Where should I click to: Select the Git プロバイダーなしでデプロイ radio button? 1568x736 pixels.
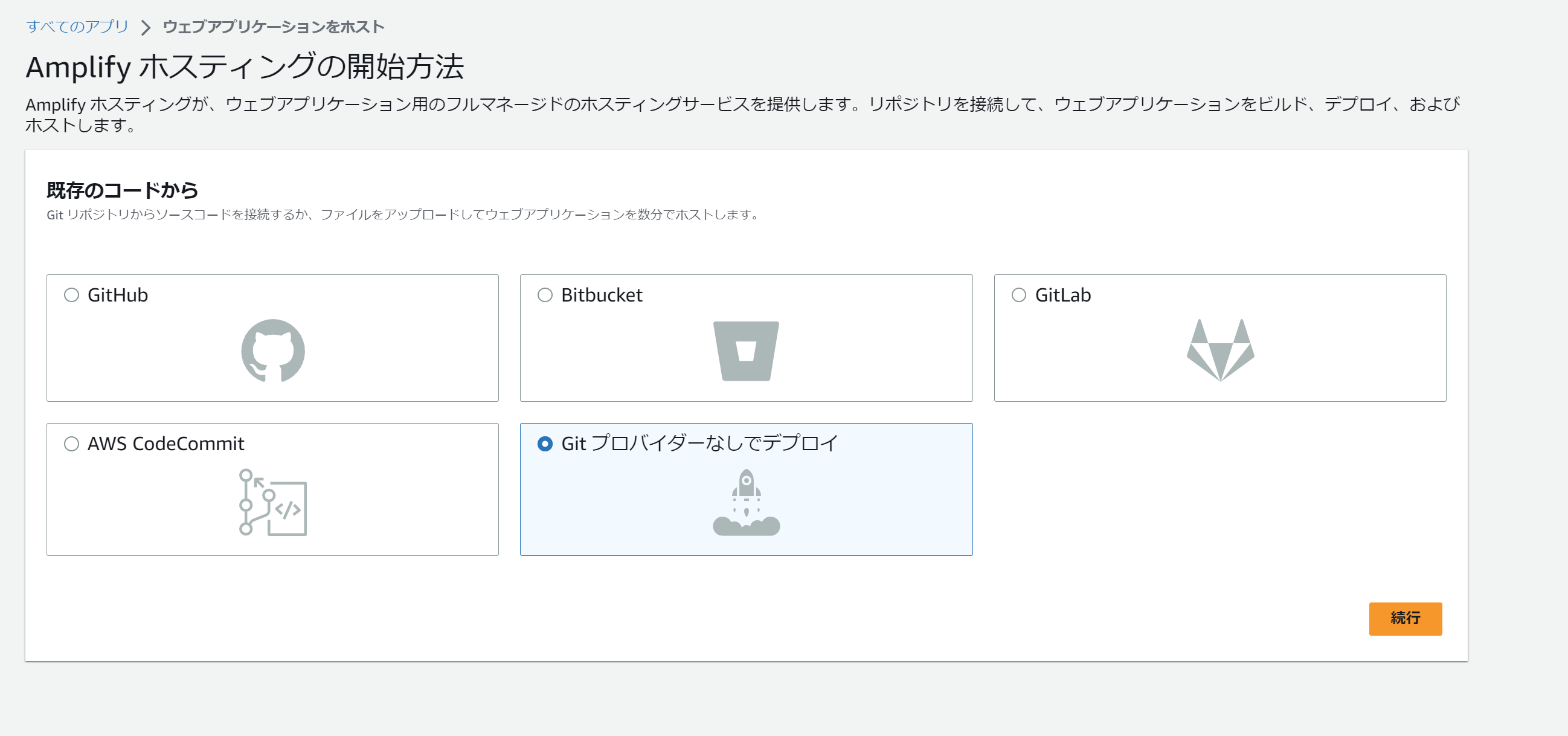pos(545,444)
